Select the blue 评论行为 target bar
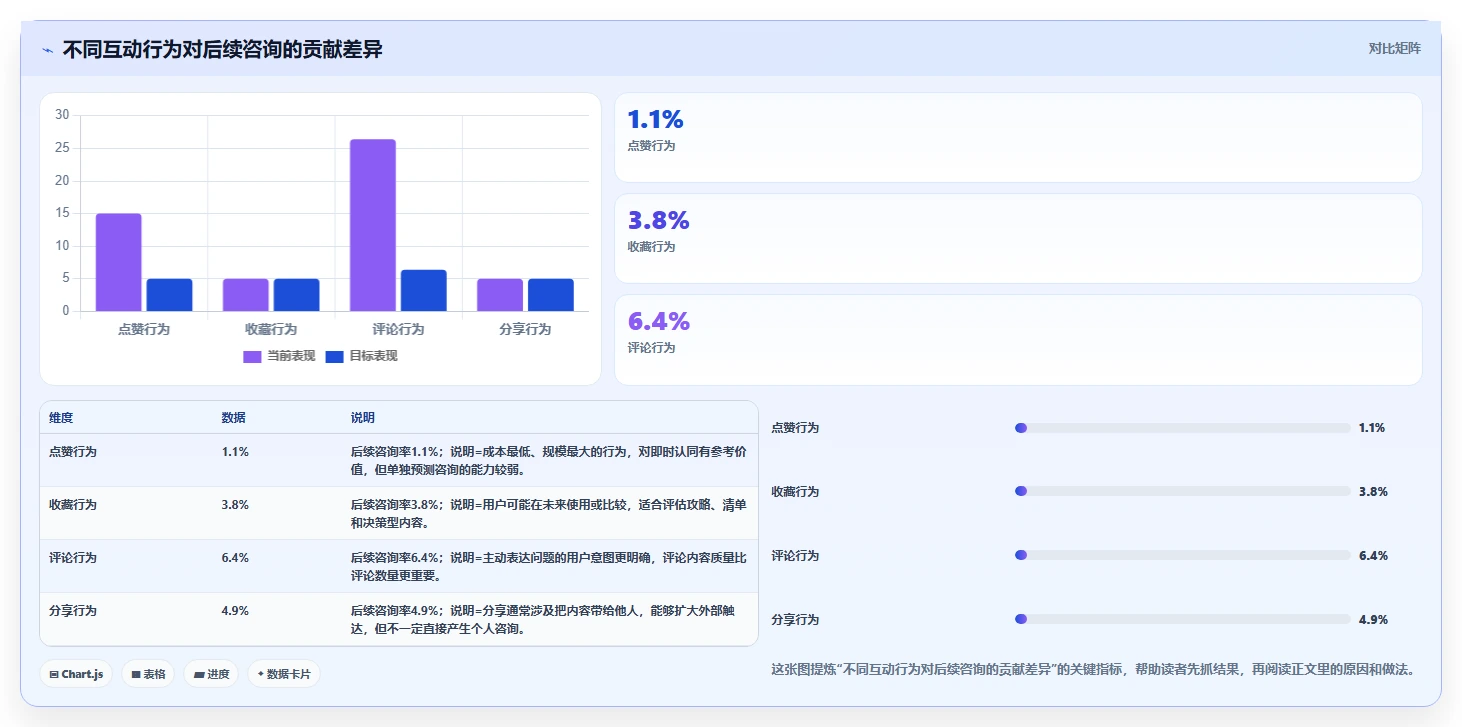Screen dimensions: 1462x727 (x=424, y=290)
